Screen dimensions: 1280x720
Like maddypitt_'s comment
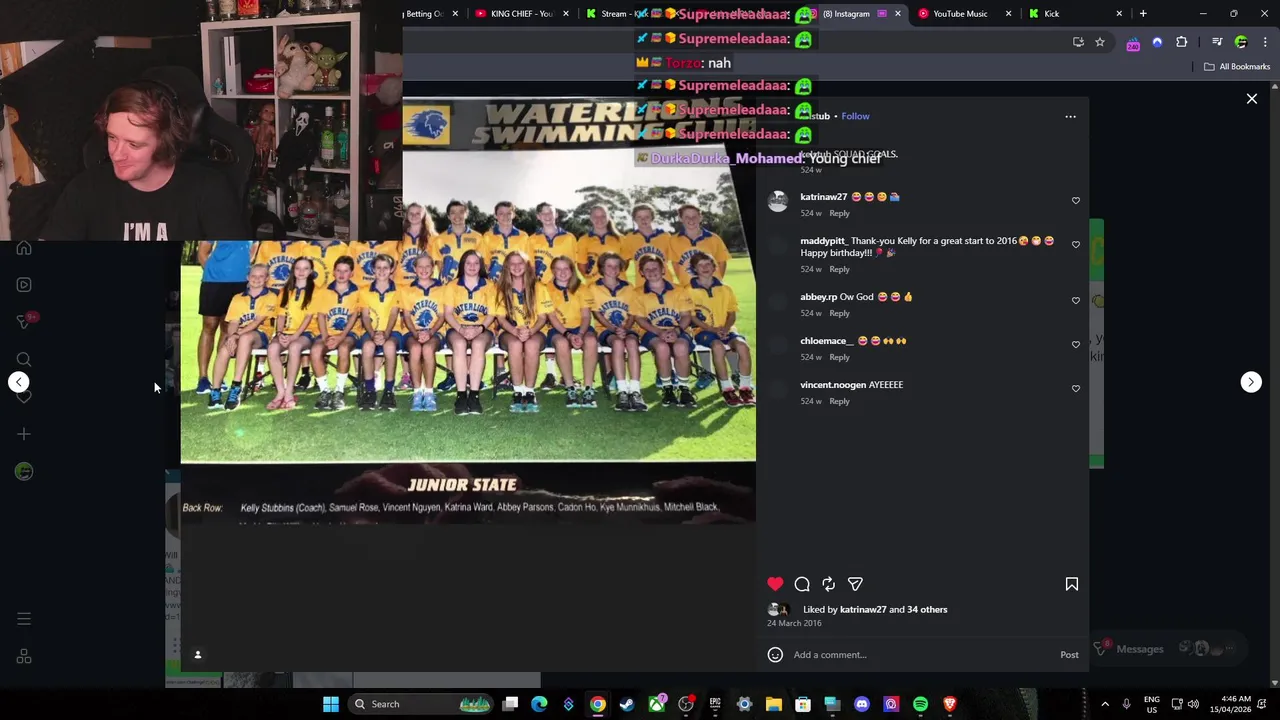point(1076,245)
